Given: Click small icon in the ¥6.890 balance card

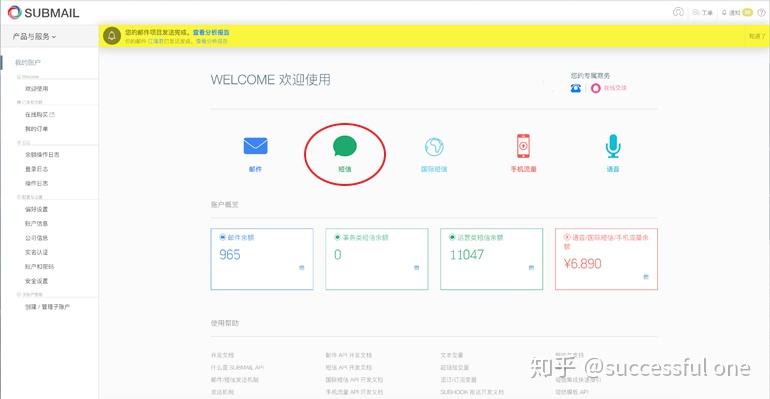Looking at the screenshot, I should click(x=646, y=277).
